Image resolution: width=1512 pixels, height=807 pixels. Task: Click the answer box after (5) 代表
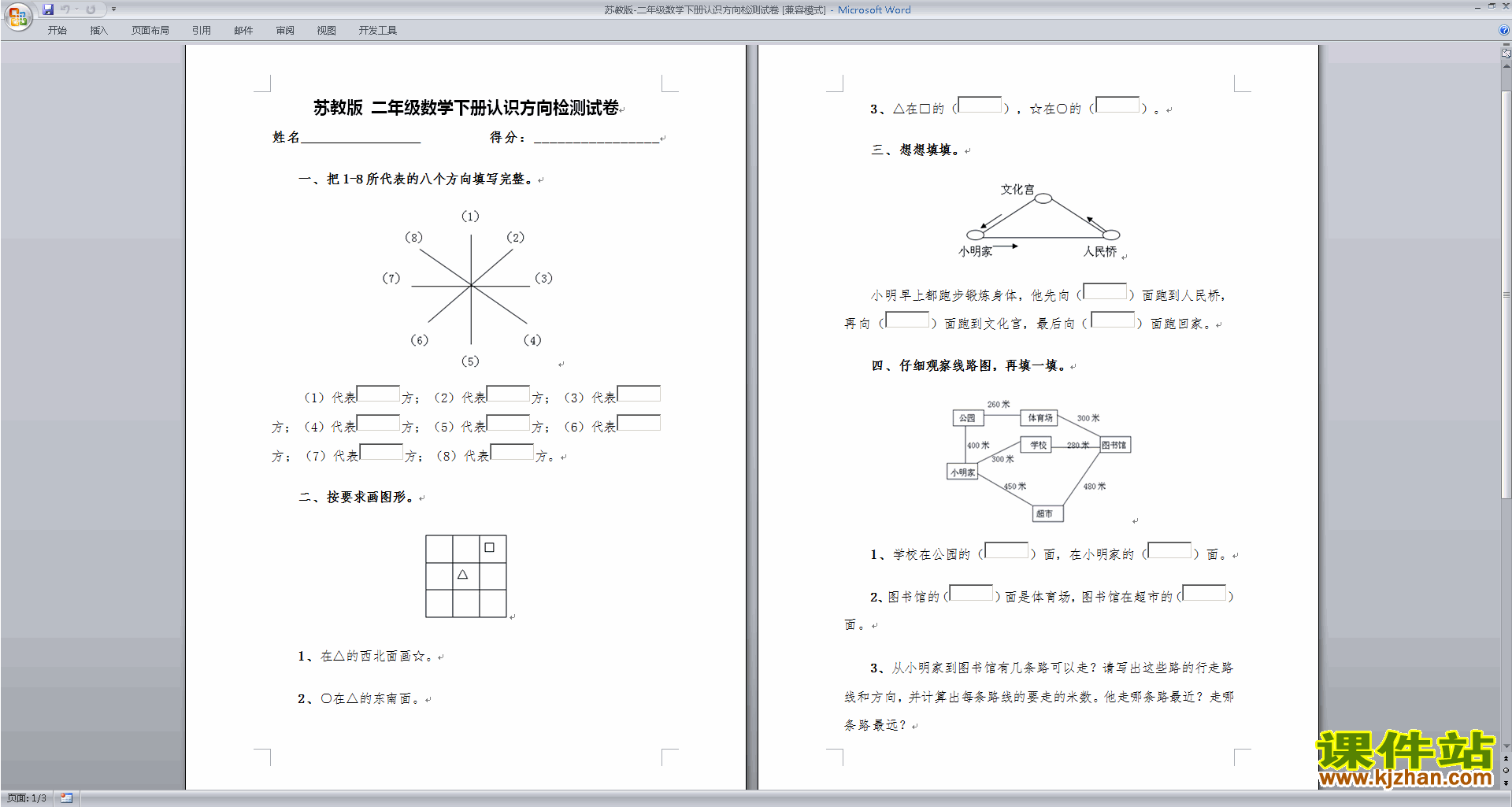pos(509,423)
